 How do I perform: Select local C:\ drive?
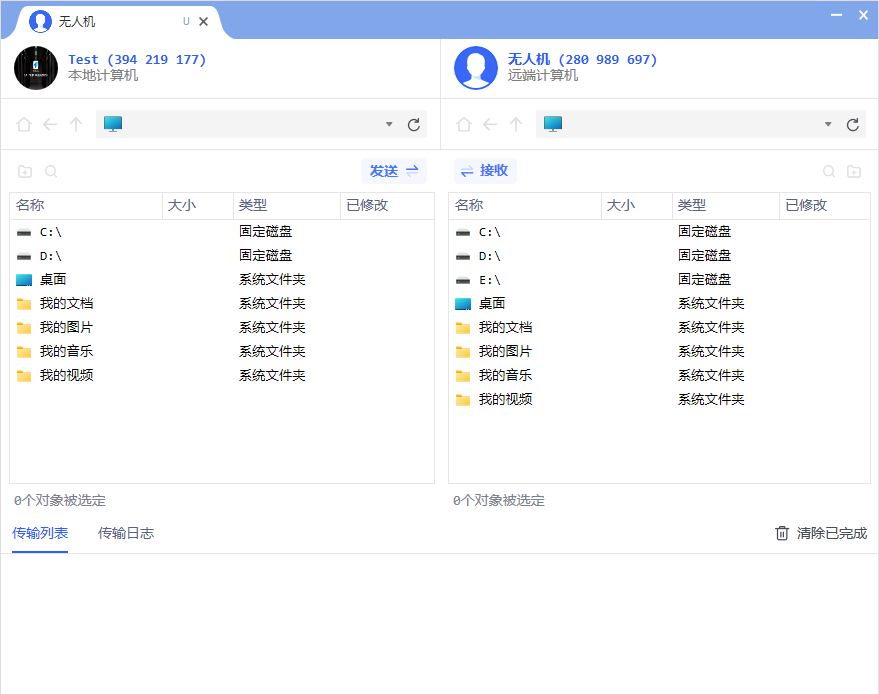pos(222,232)
